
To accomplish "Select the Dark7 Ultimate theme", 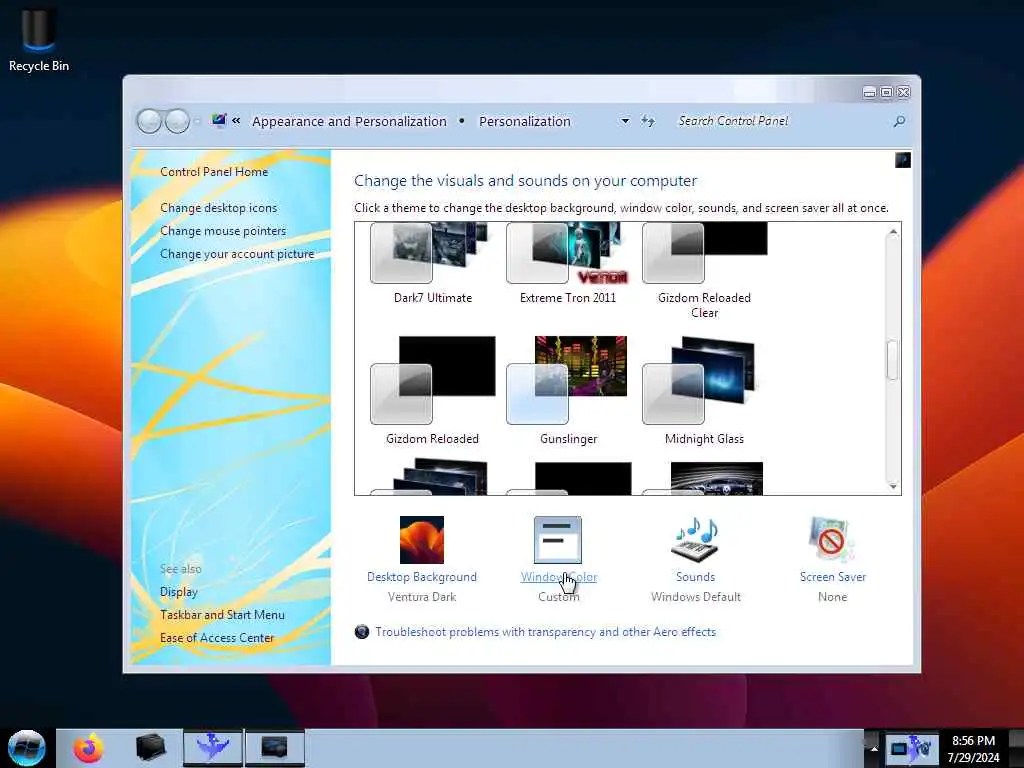I will (x=432, y=263).
